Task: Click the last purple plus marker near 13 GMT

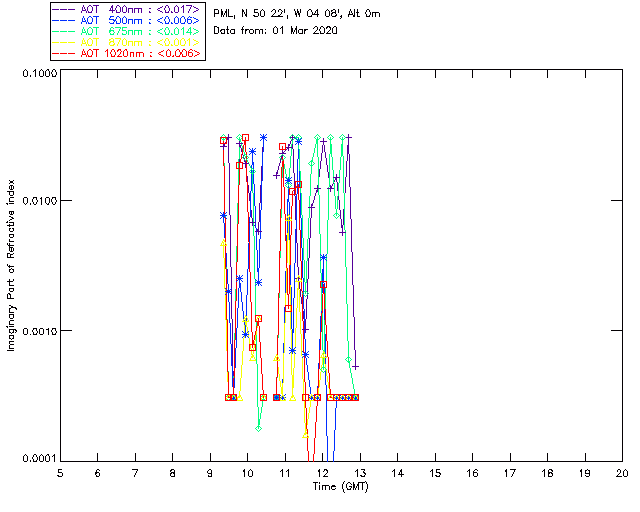Action: click(356, 367)
